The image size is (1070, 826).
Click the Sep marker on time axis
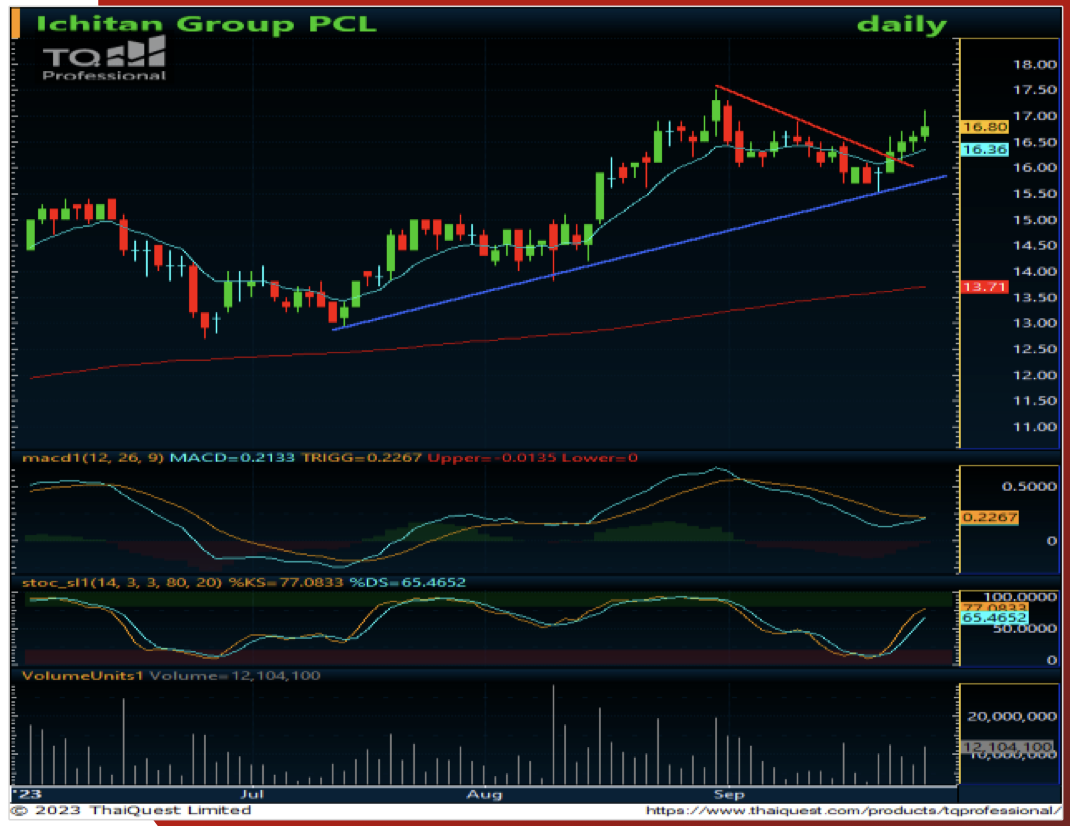pyautogui.click(x=729, y=795)
